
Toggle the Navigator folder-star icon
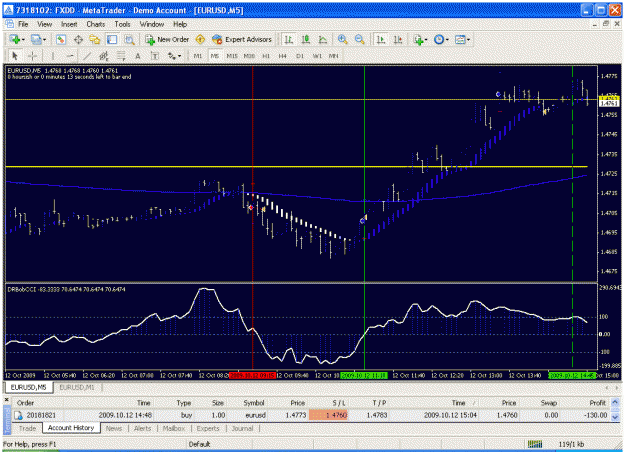pos(95,39)
